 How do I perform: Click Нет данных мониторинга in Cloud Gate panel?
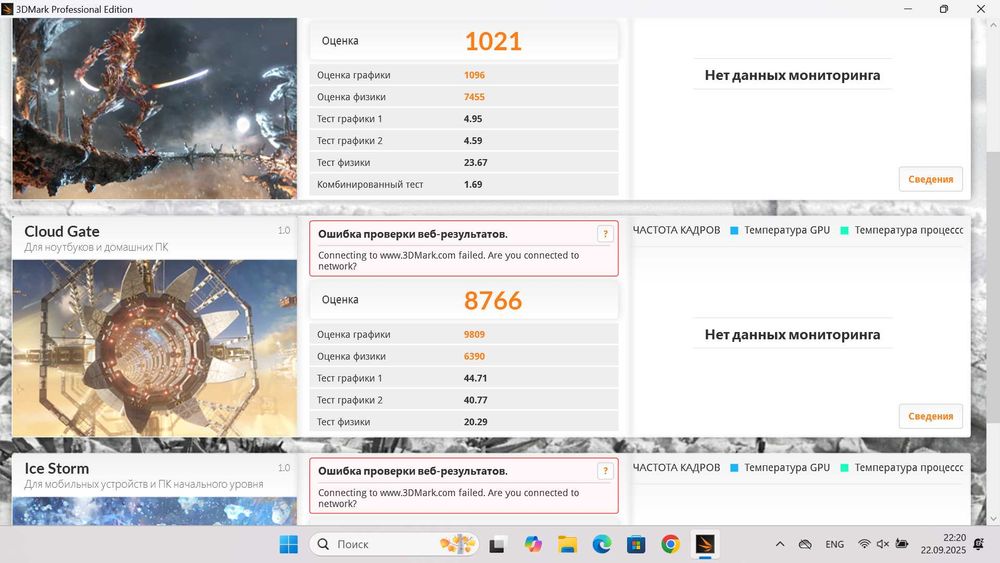(792, 334)
